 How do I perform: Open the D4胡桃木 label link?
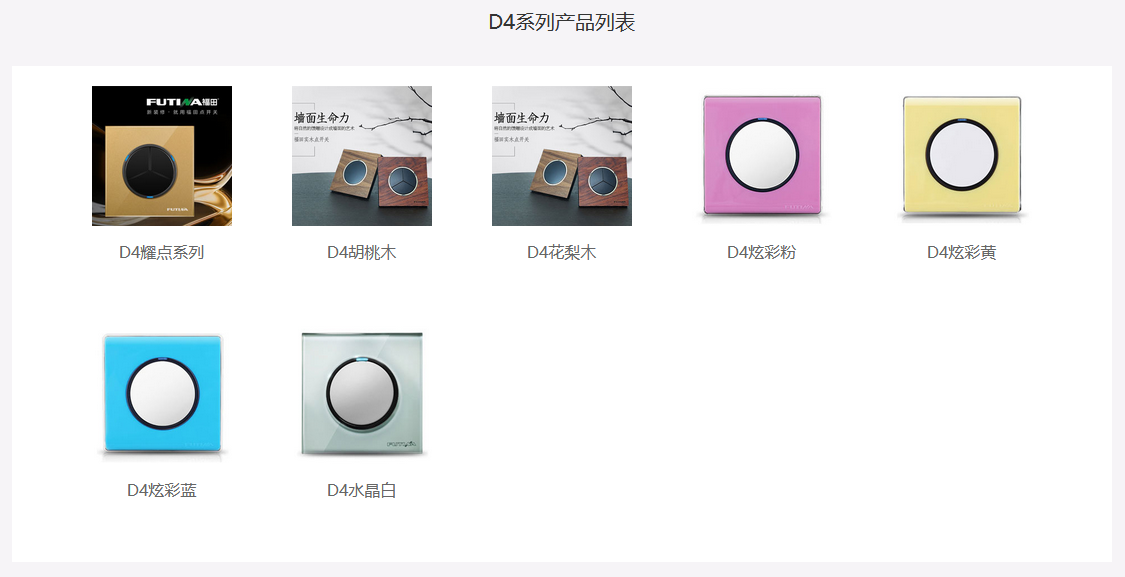[362, 253]
